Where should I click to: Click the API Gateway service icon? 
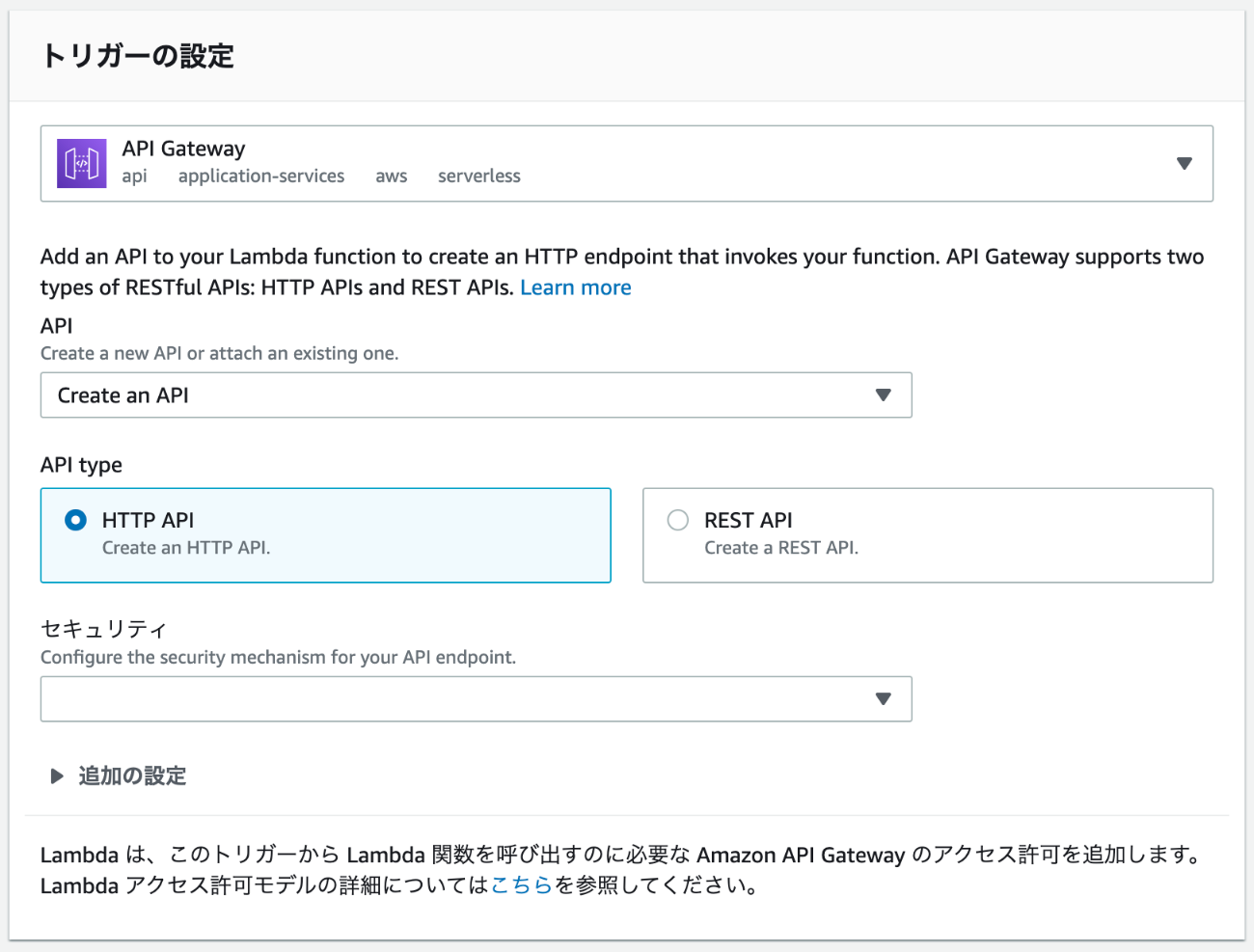(x=82, y=163)
